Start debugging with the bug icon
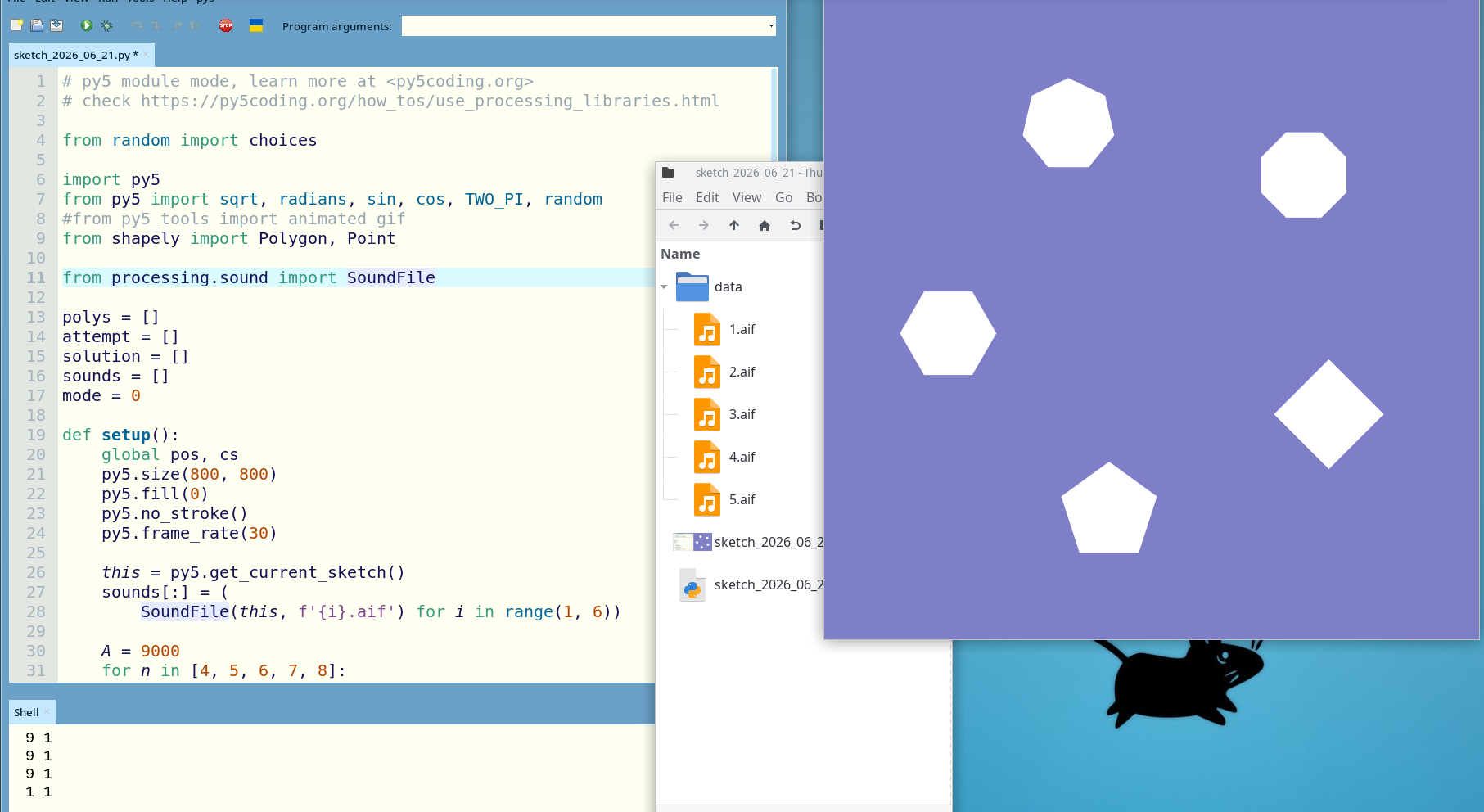This screenshot has height=812, width=1484. tap(107, 25)
